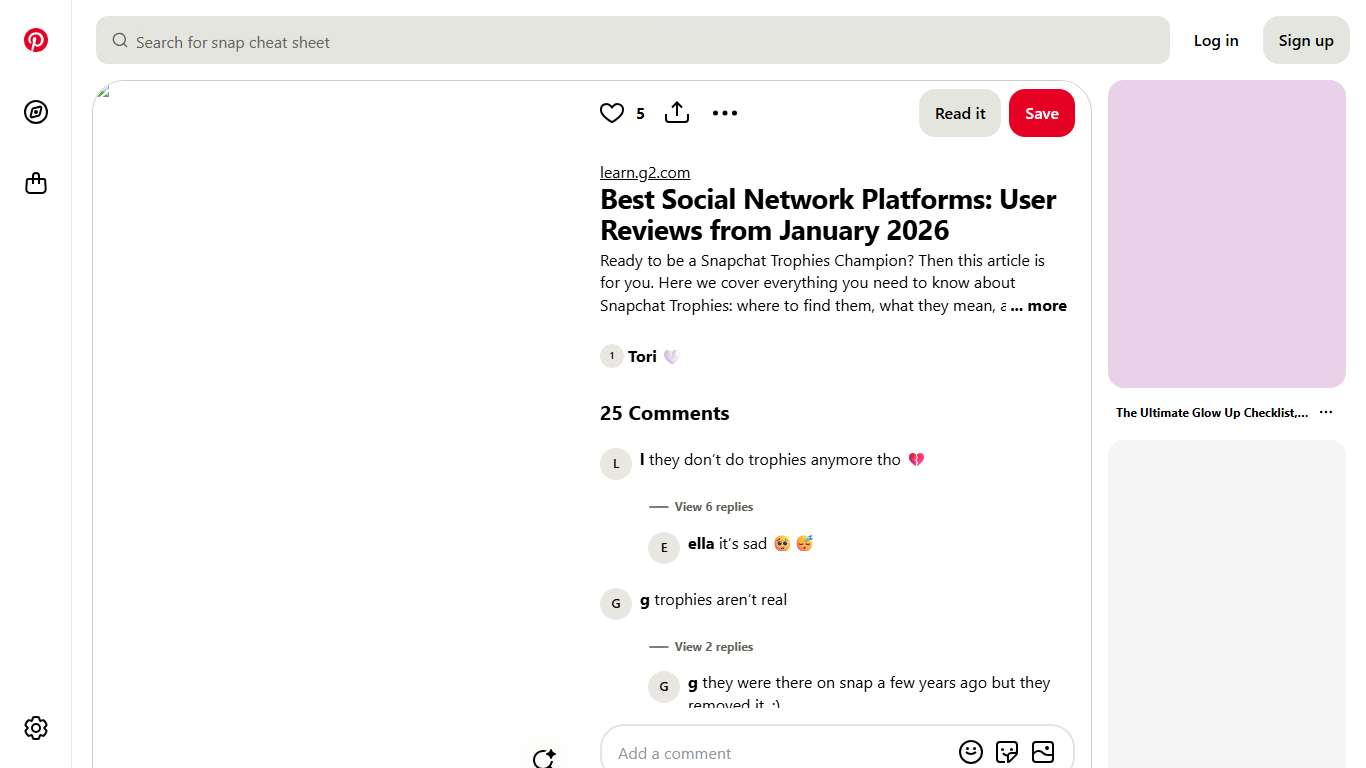Open options for the Glow Up Checklist pin
Viewport: 1366px width, 768px height.
1326,411
